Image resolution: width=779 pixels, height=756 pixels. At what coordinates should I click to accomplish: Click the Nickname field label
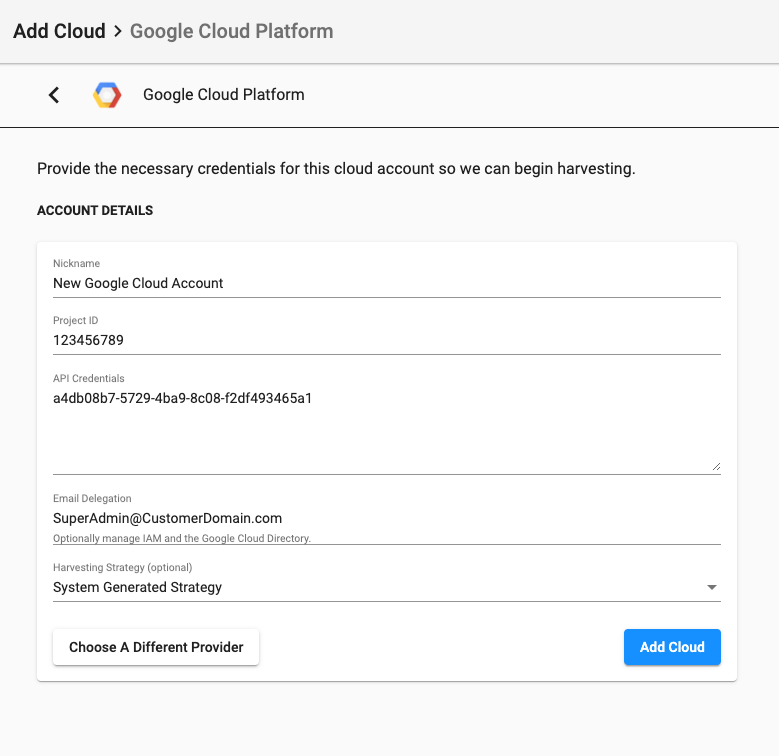point(77,263)
